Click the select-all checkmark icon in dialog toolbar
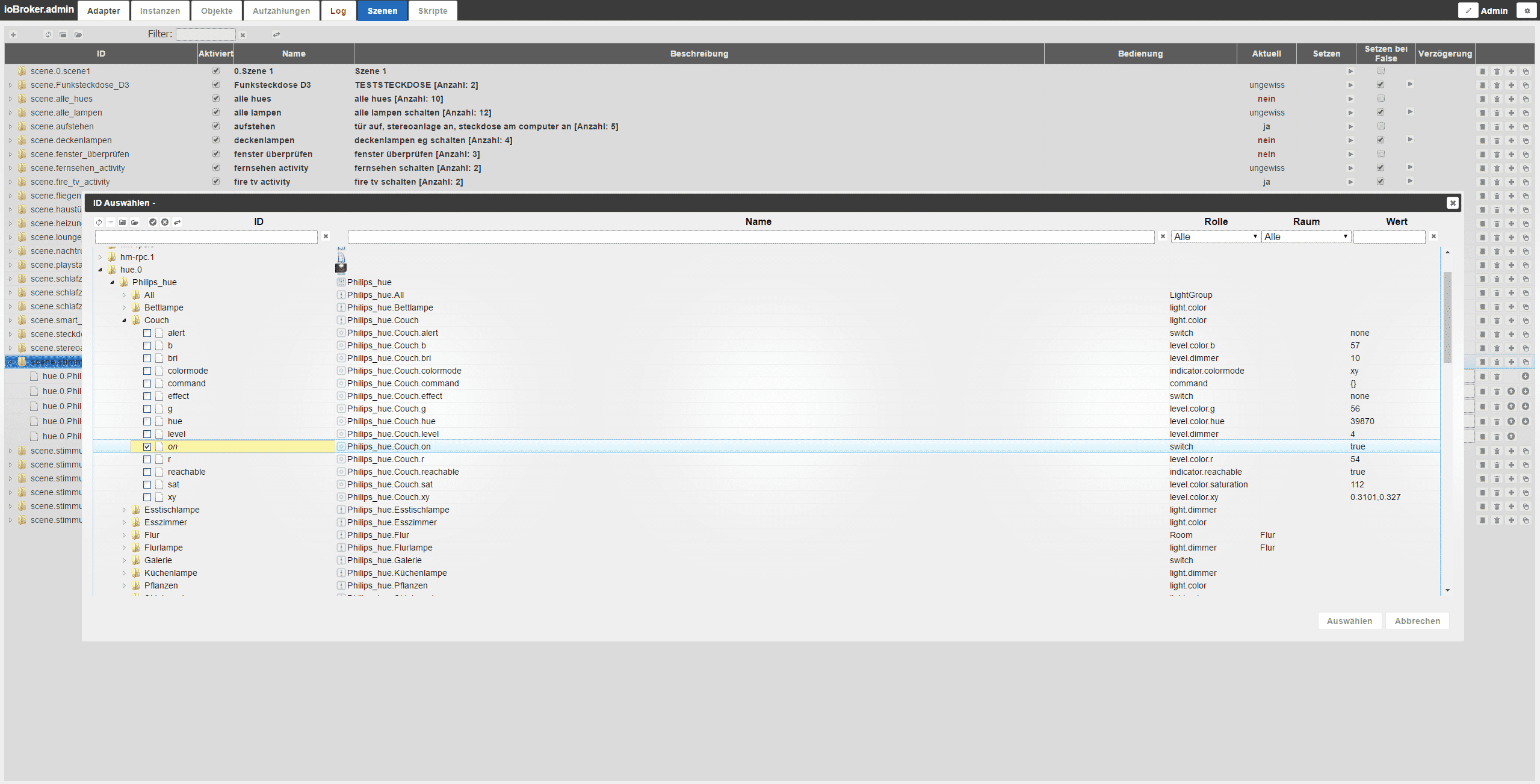Screen dimensions: 1540x784 click(153, 222)
